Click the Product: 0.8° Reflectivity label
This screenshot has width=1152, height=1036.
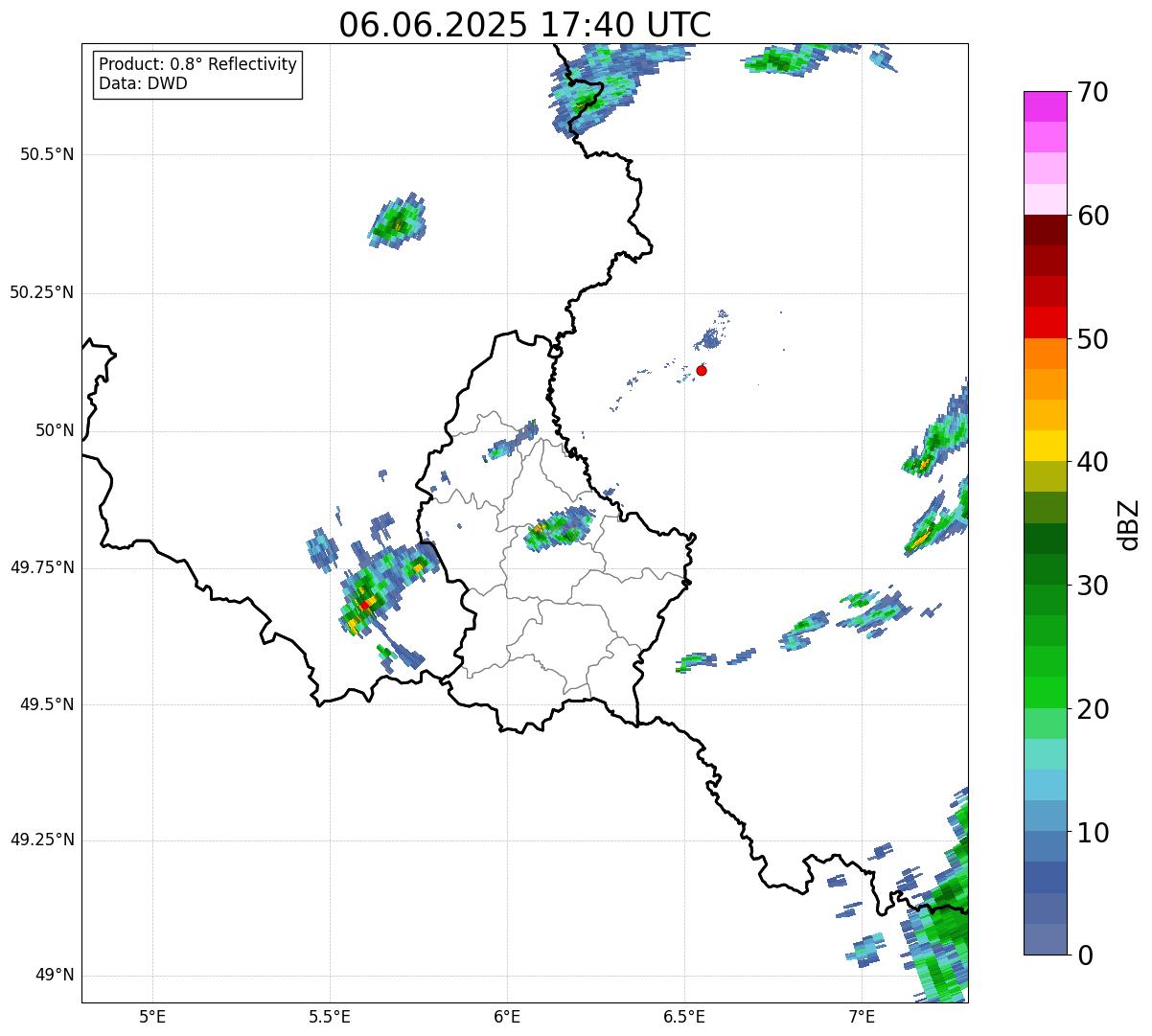point(198,64)
